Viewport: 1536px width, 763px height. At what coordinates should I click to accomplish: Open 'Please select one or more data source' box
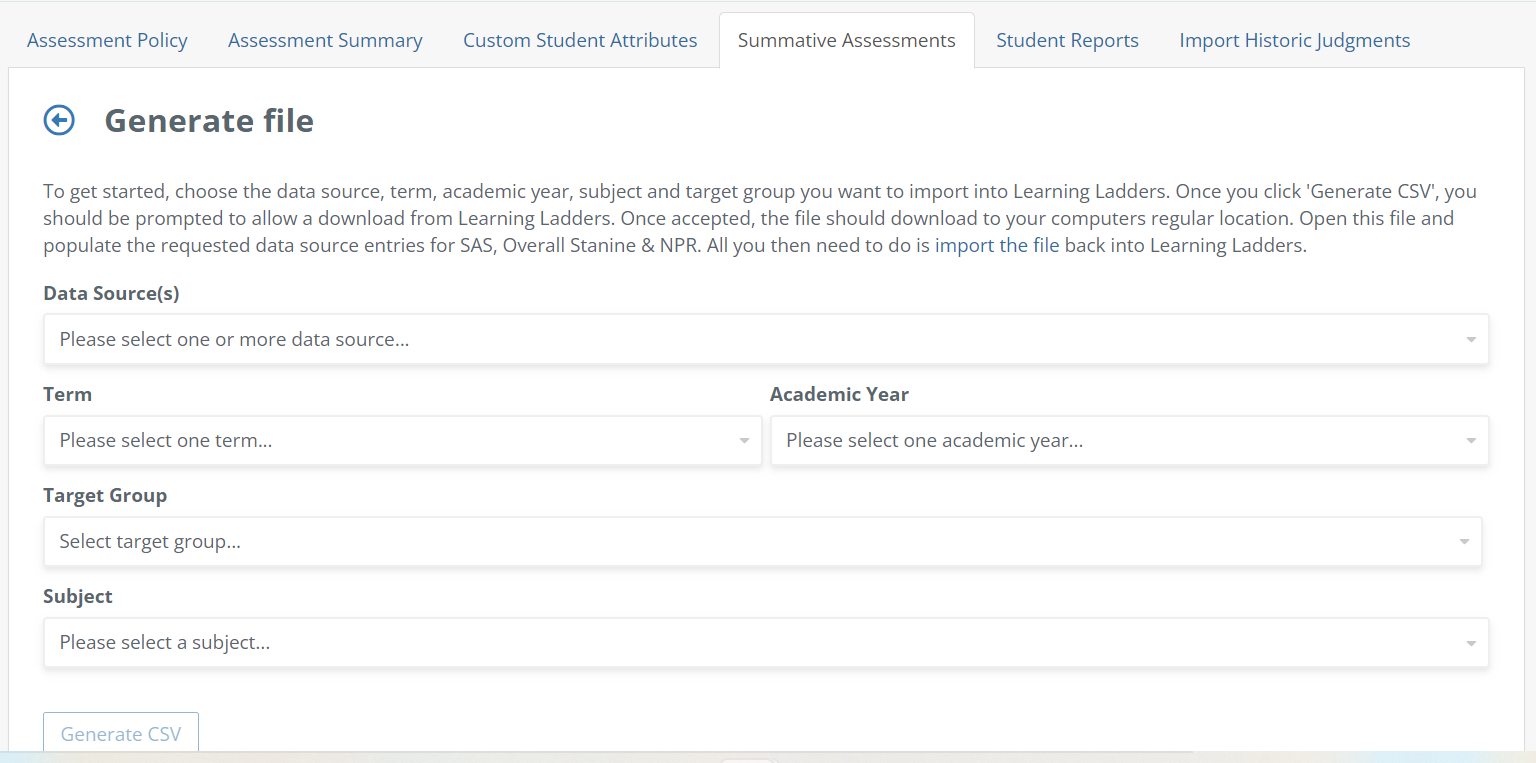[700, 340]
